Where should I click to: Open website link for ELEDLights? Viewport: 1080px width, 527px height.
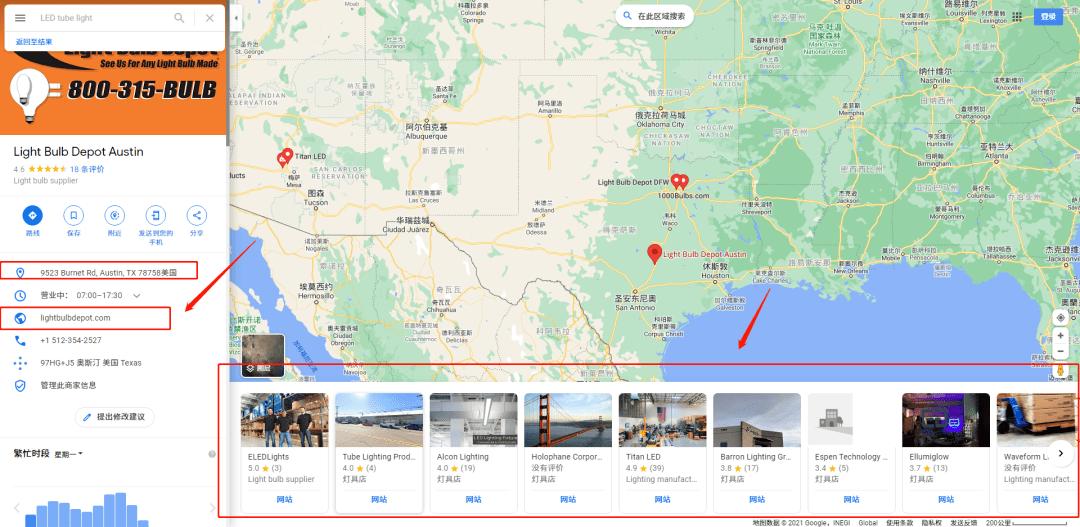(284, 499)
